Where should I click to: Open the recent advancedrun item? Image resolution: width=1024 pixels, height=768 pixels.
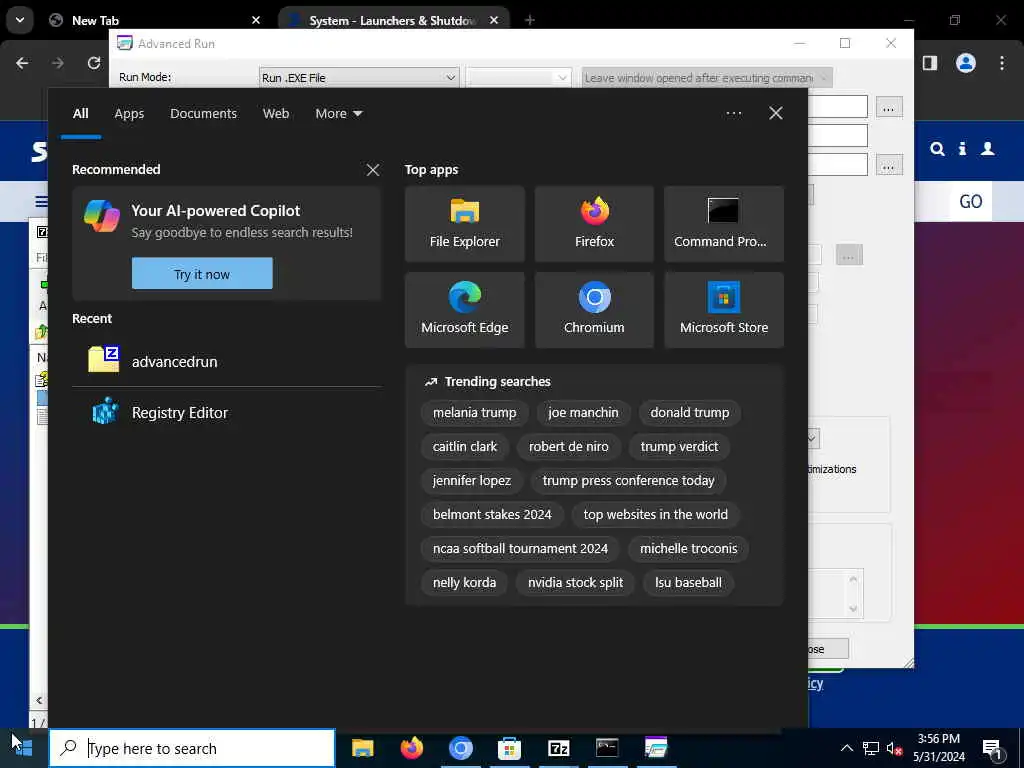click(x=227, y=361)
